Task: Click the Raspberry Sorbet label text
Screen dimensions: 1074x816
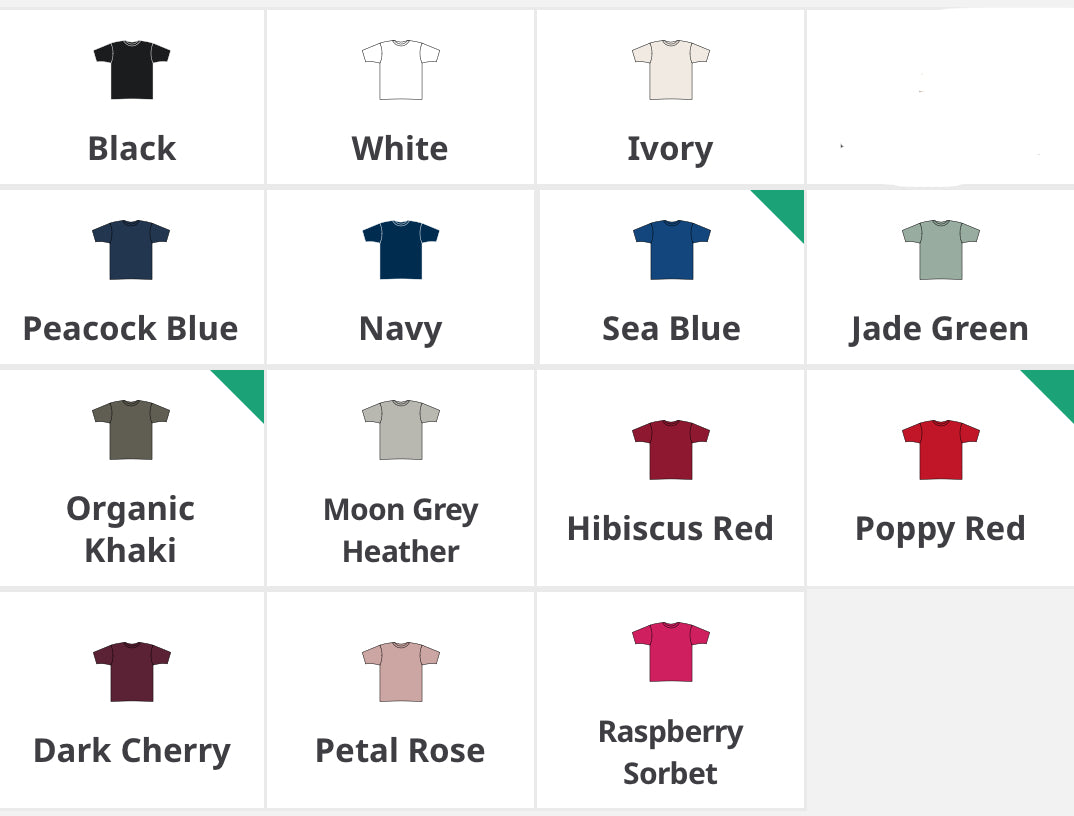Action: pos(671,752)
